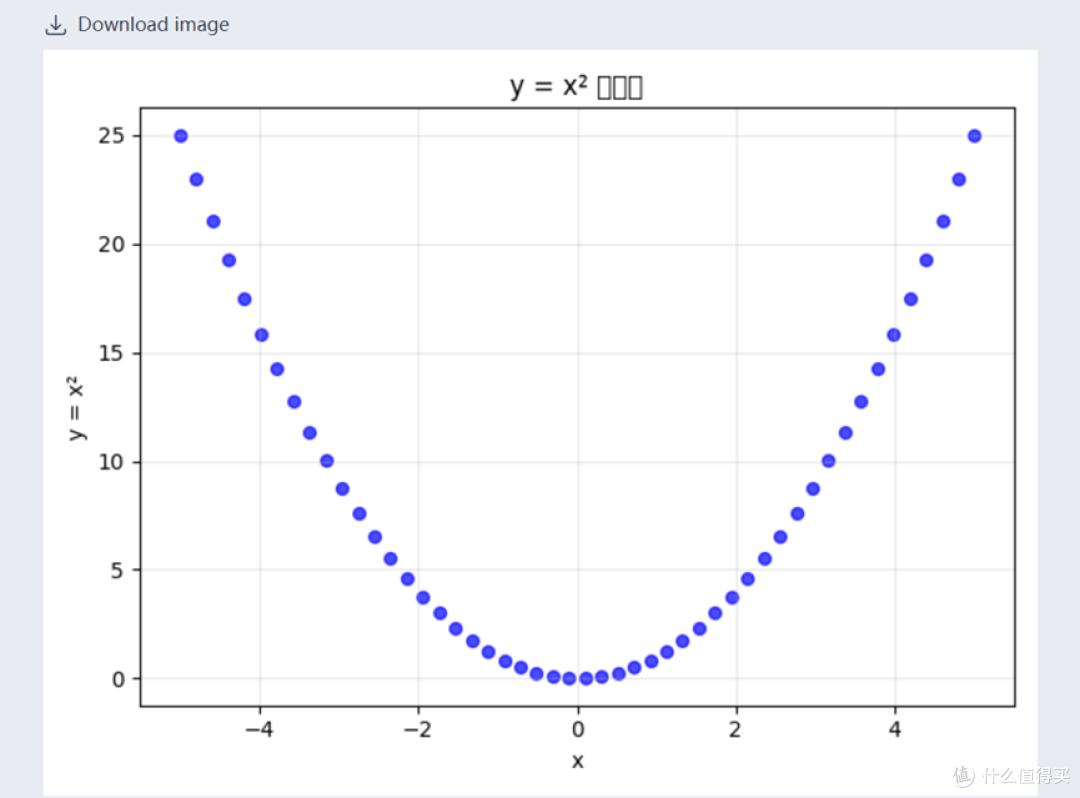Click the y-axis tick label 10
The image size is (1080, 798).
[111, 462]
